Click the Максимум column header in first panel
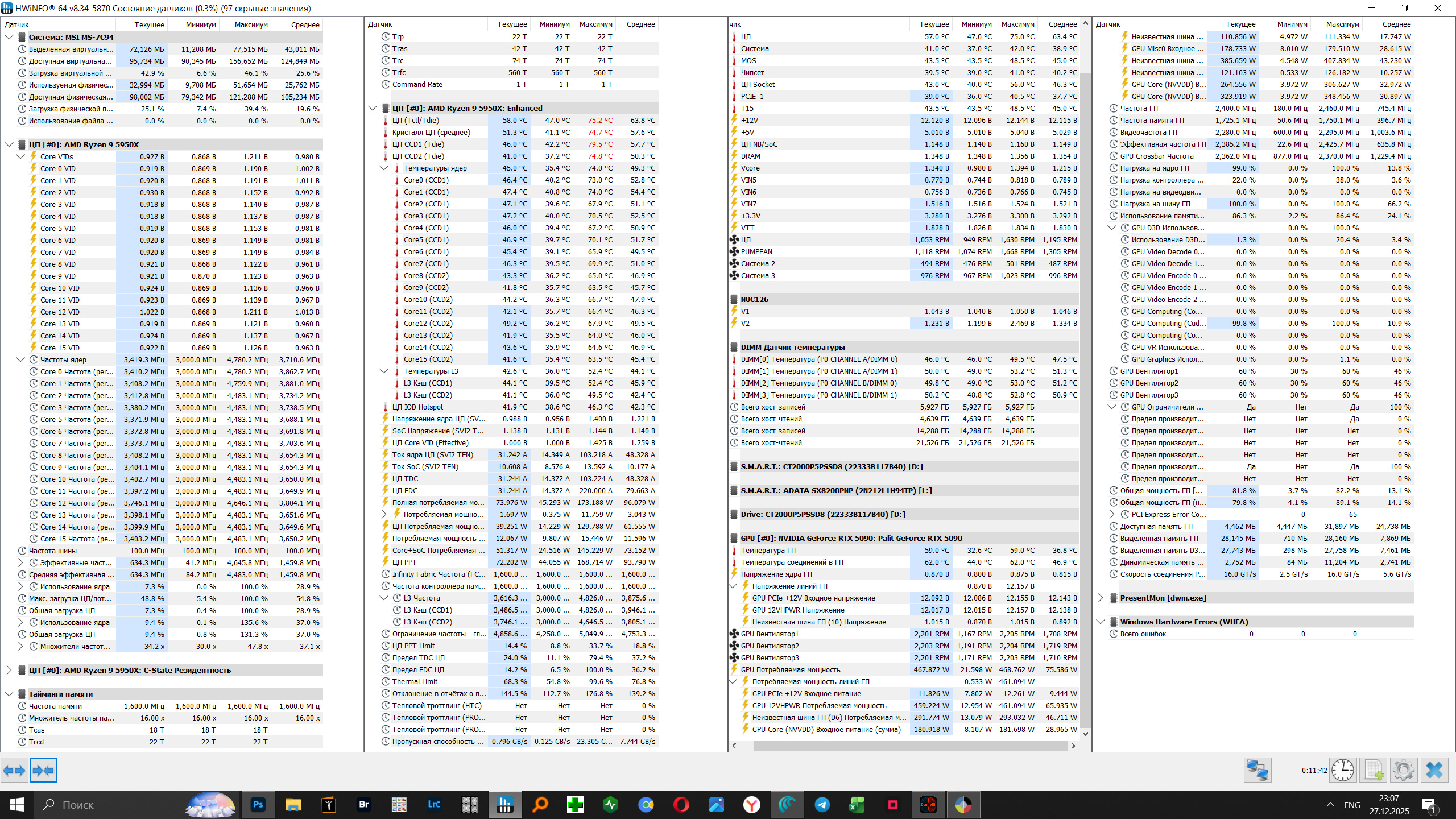 point(251,24)
